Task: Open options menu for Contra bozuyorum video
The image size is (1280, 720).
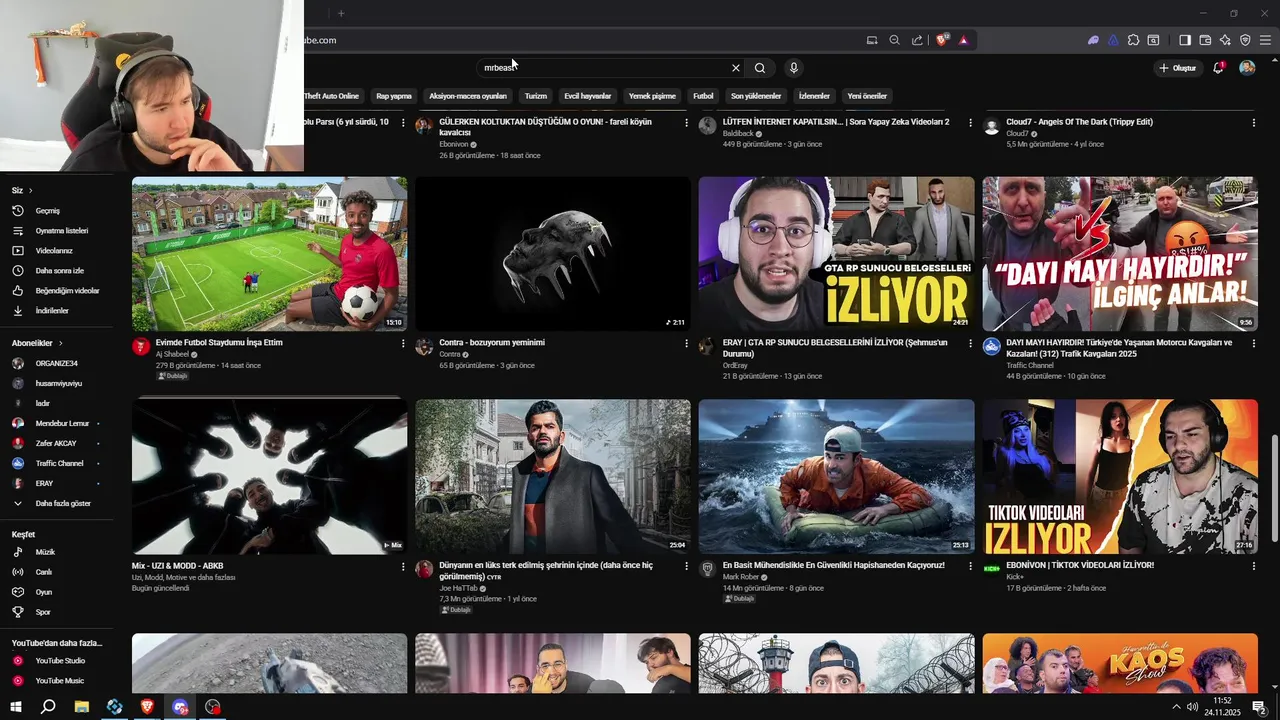Action: click(686, 343)
